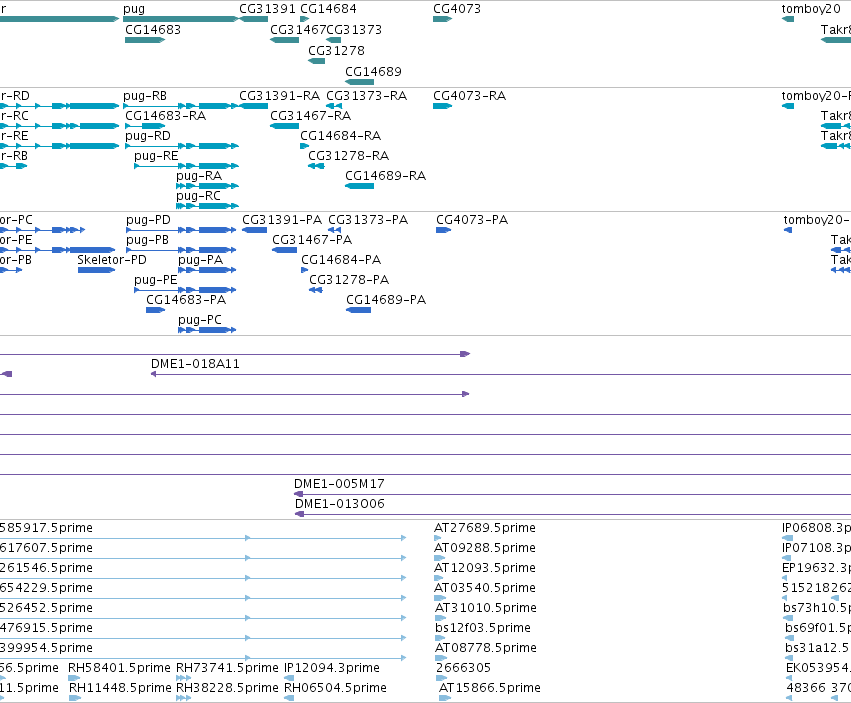Select the CG4073-RA transcript label
The width and height of the screenshot is (851, 703).
click(469, 96)
